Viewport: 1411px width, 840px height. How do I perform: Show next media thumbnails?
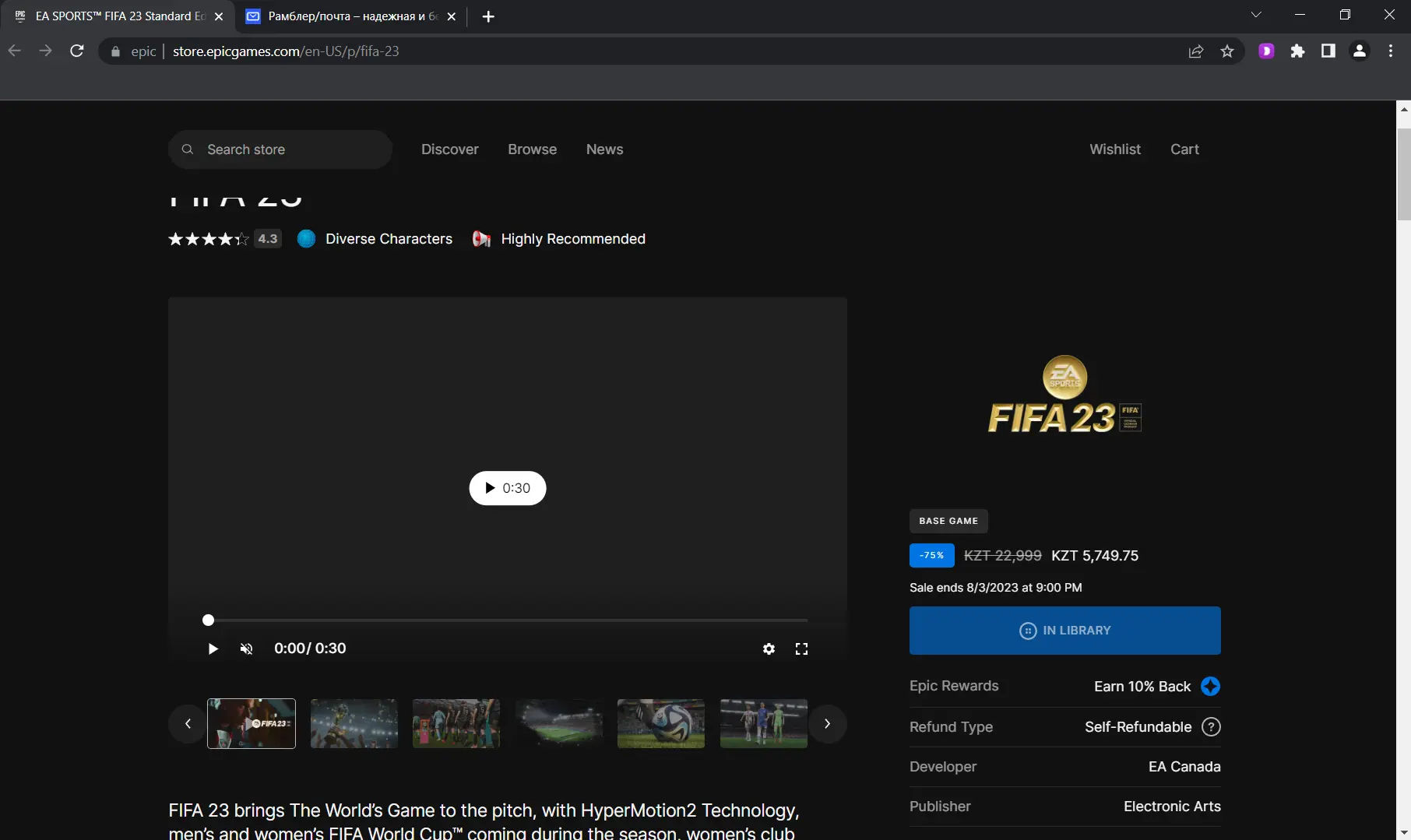[827, 723]
